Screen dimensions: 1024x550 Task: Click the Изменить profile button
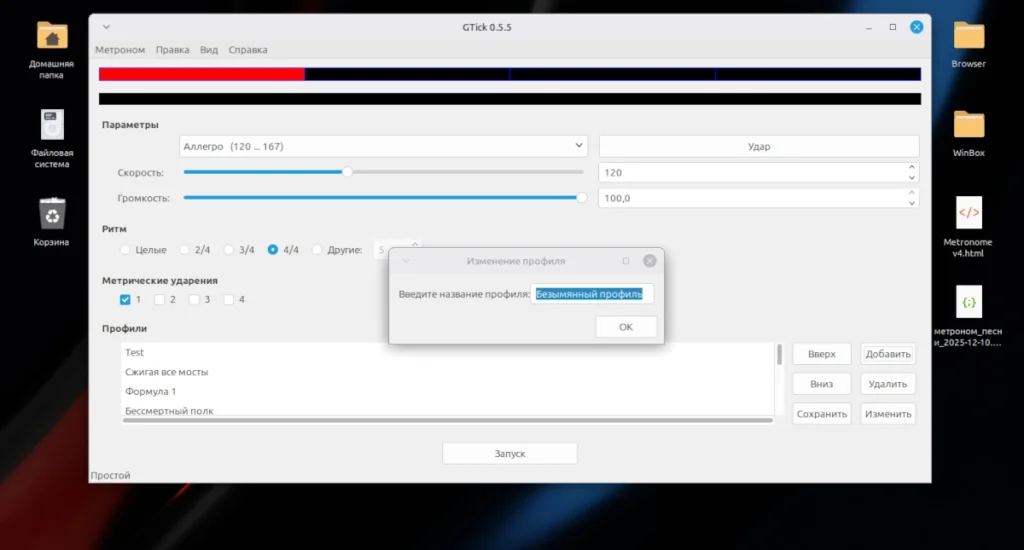(x=888, y=413)
